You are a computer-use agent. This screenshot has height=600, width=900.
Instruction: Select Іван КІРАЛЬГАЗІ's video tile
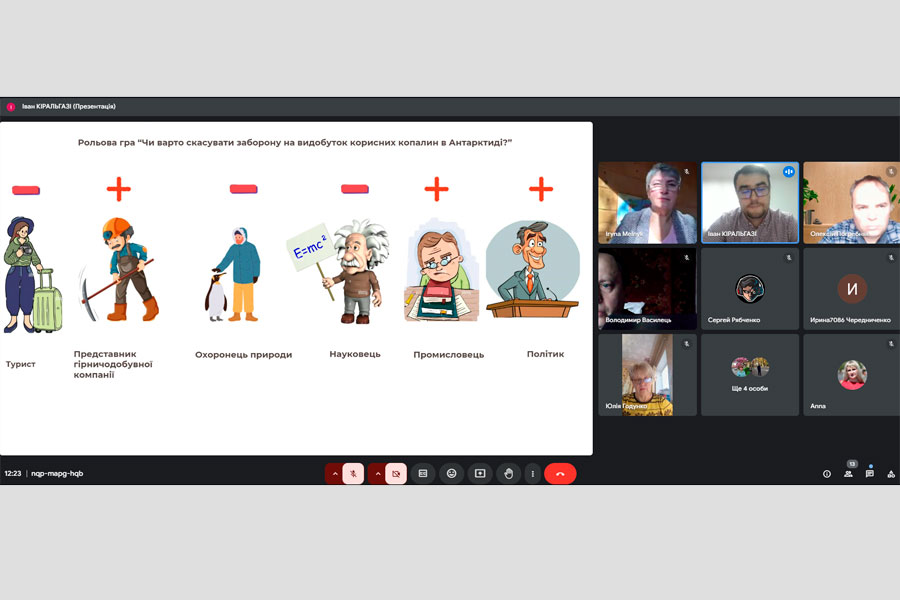click(750, 203)
